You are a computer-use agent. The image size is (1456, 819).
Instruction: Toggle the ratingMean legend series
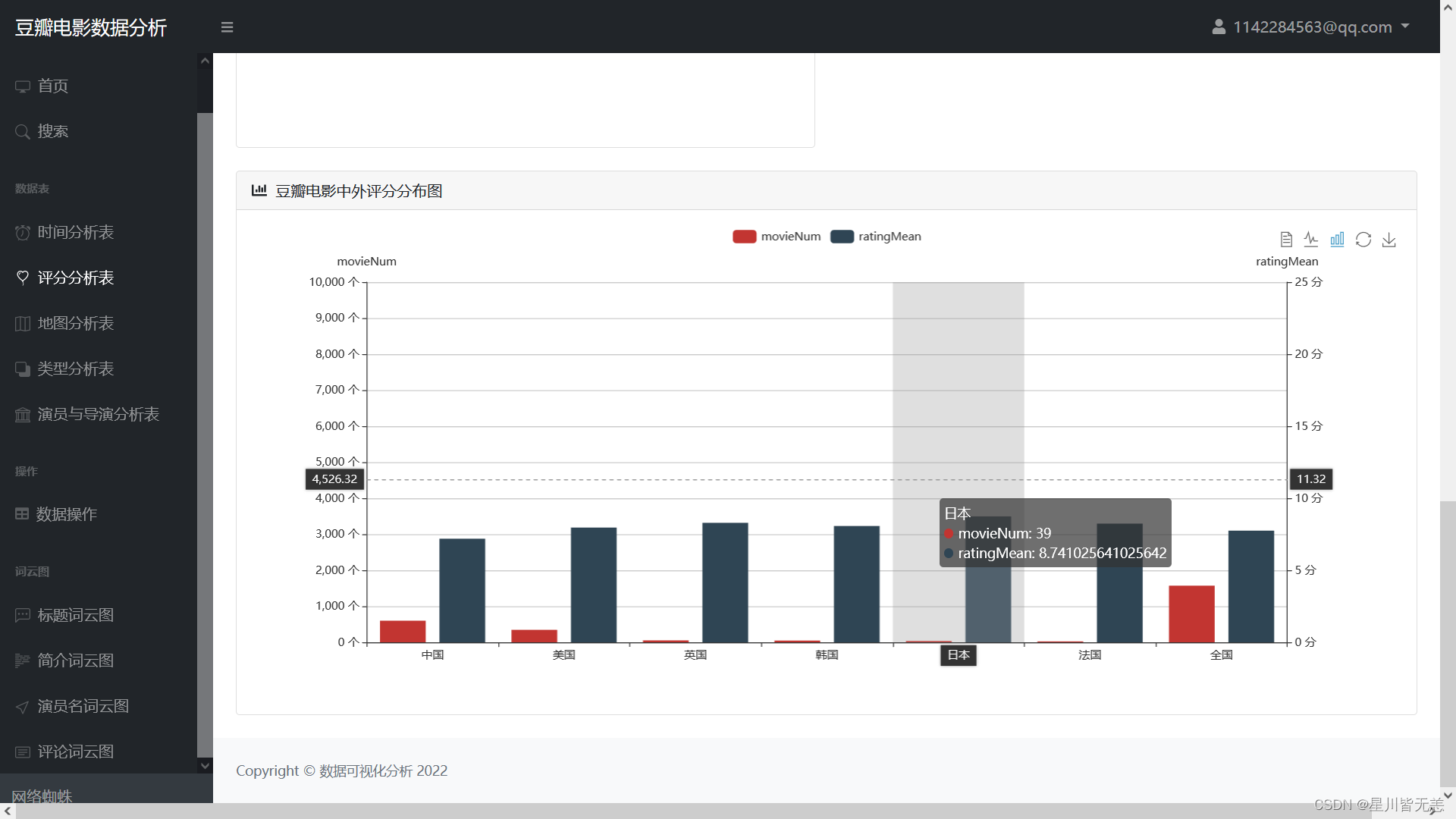coord(876,237)
